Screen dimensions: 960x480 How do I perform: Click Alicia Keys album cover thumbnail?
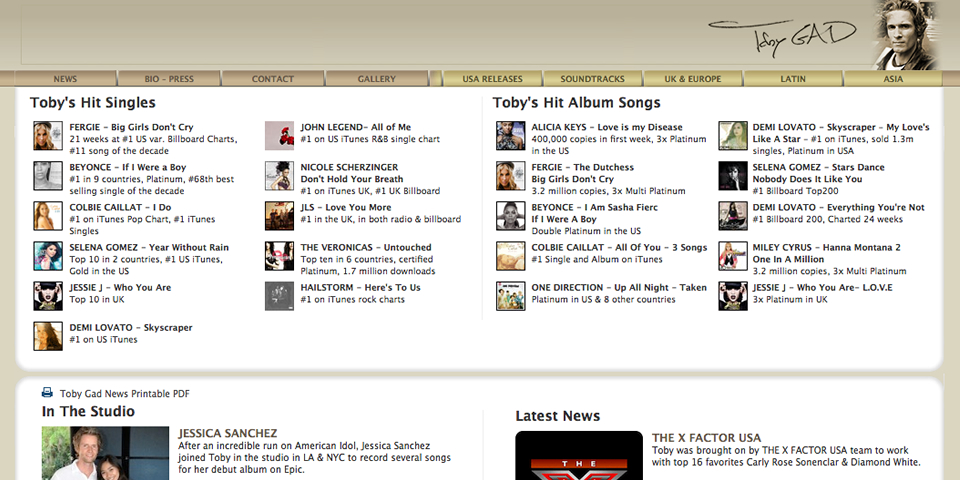pos(511,136)
